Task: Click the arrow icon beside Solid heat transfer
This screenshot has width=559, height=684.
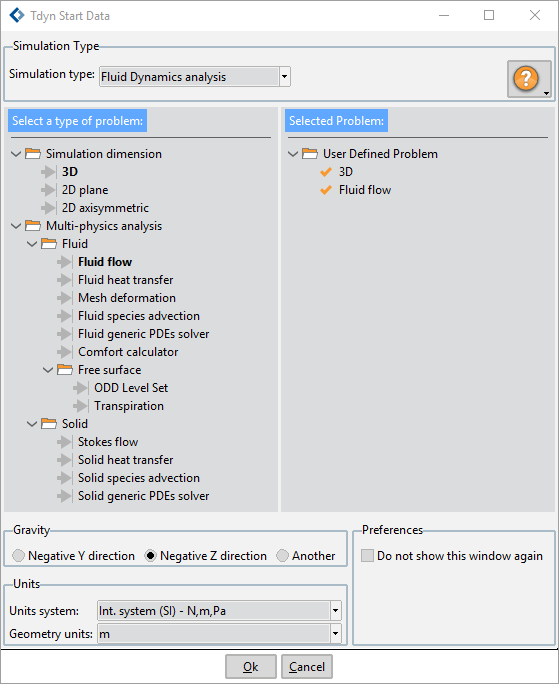Action: pyautogui.click(x=65, y=460)
